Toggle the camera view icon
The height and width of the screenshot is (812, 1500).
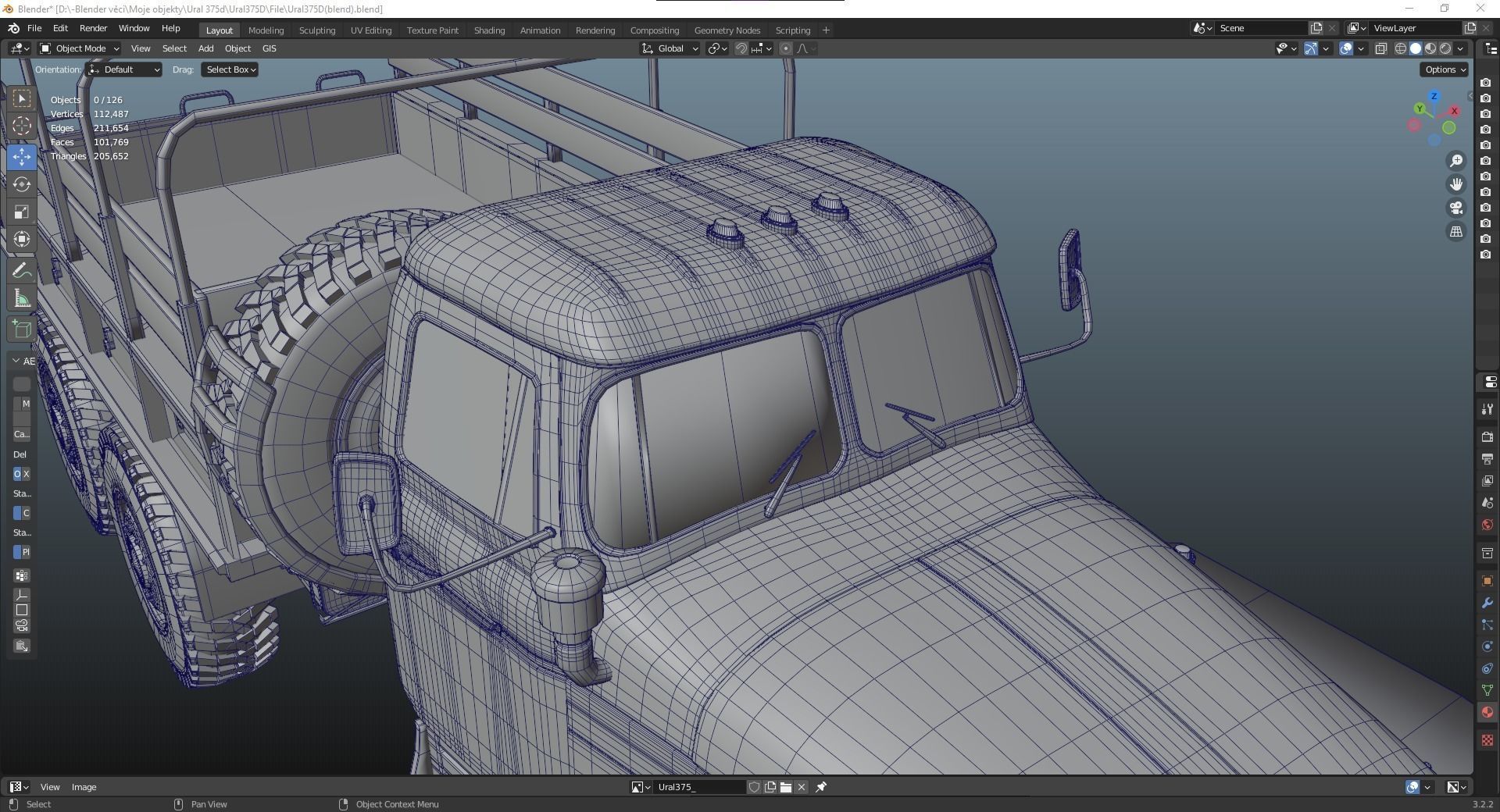[1456, 208]
